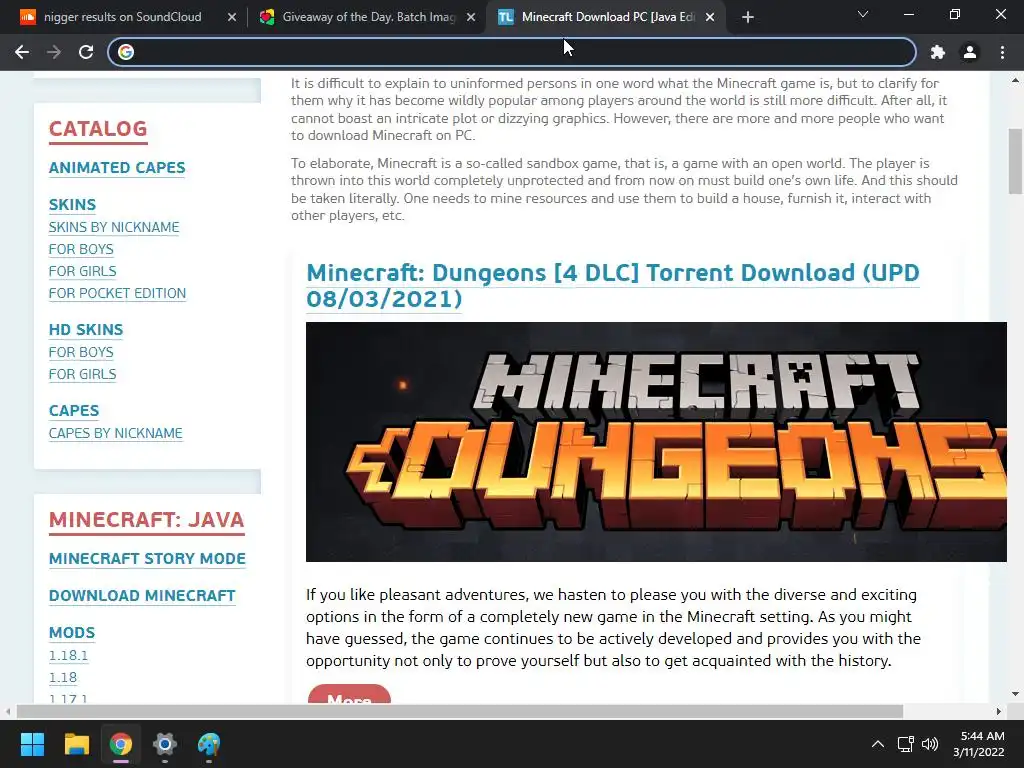
Task: Click the vertical scrollbar down arrow
Action: click(1015, 694)
